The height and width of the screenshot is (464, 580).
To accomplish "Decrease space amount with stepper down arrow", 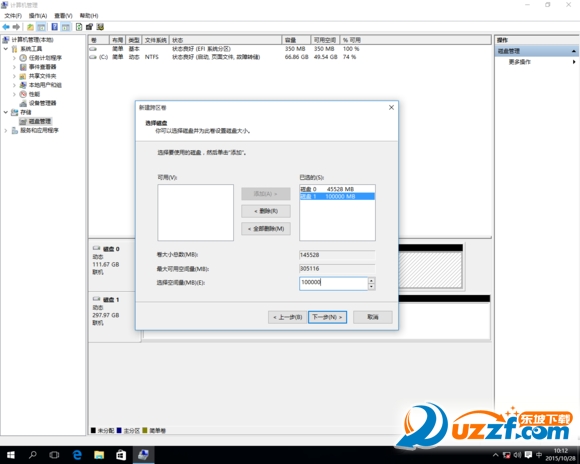I will (371, 287).
